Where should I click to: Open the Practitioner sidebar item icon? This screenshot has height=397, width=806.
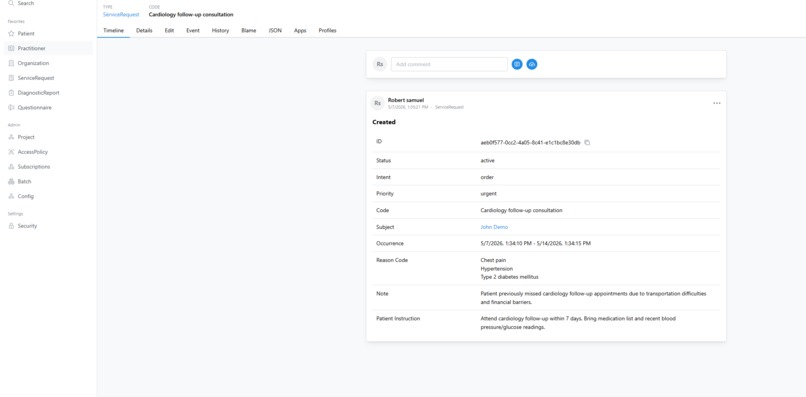click(x=11, y=48)
